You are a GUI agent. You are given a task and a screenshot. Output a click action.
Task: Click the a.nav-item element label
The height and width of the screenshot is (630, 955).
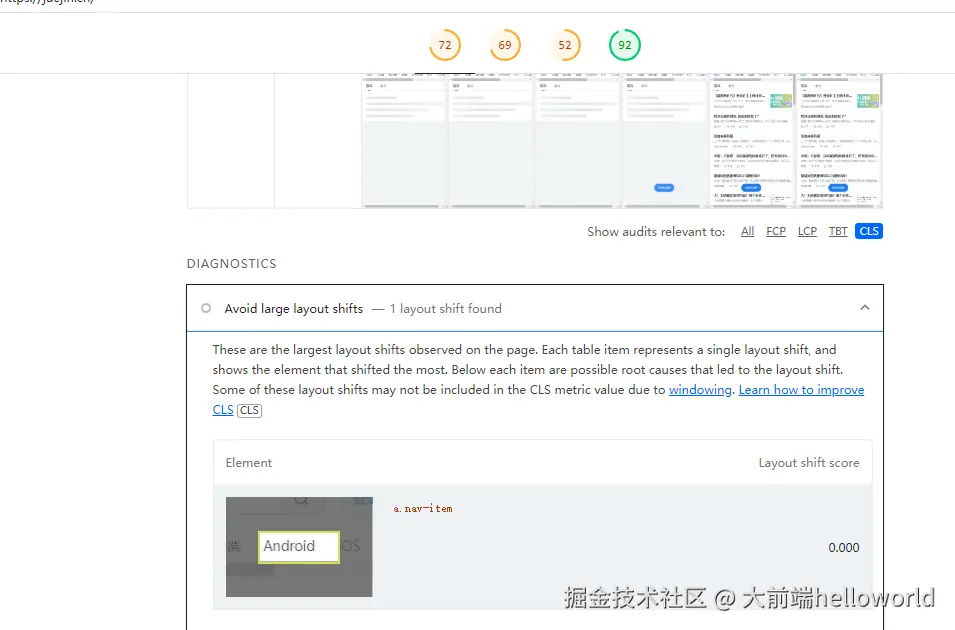423,509
